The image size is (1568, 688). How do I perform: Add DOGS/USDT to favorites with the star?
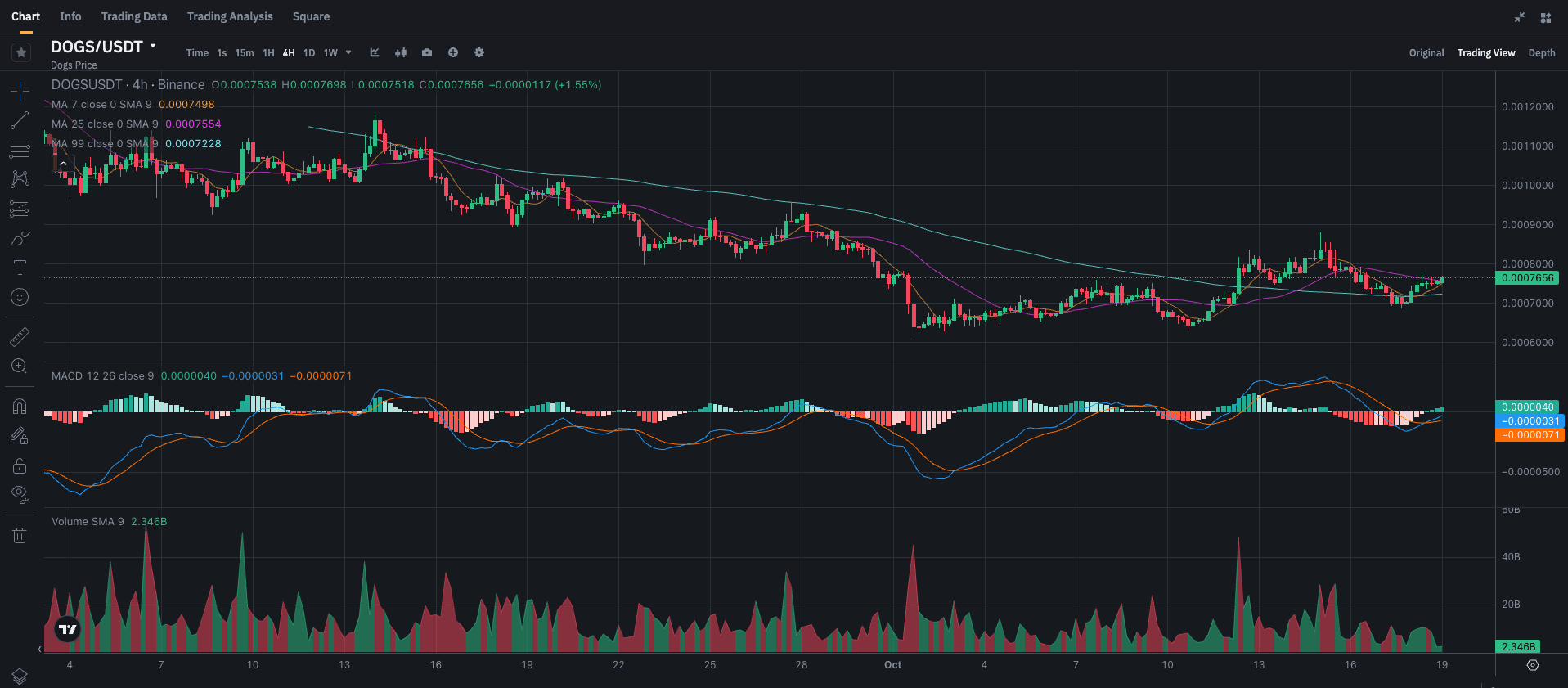pyautogui.click(x=21, y=52)
